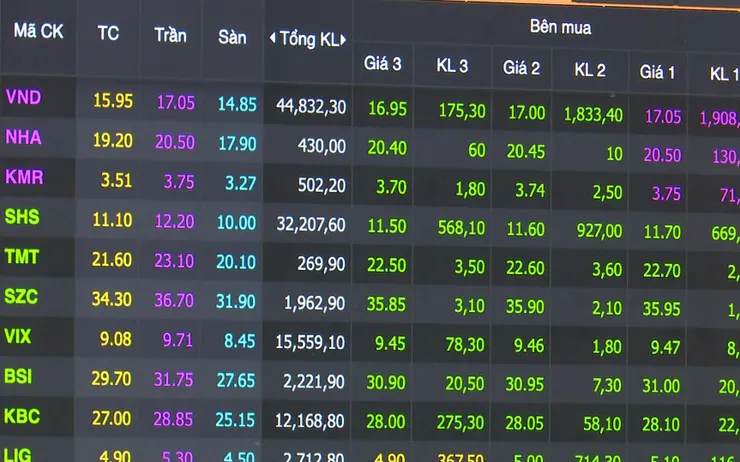
Task: Click the Giá 3 column header
Action: point(382,63)
